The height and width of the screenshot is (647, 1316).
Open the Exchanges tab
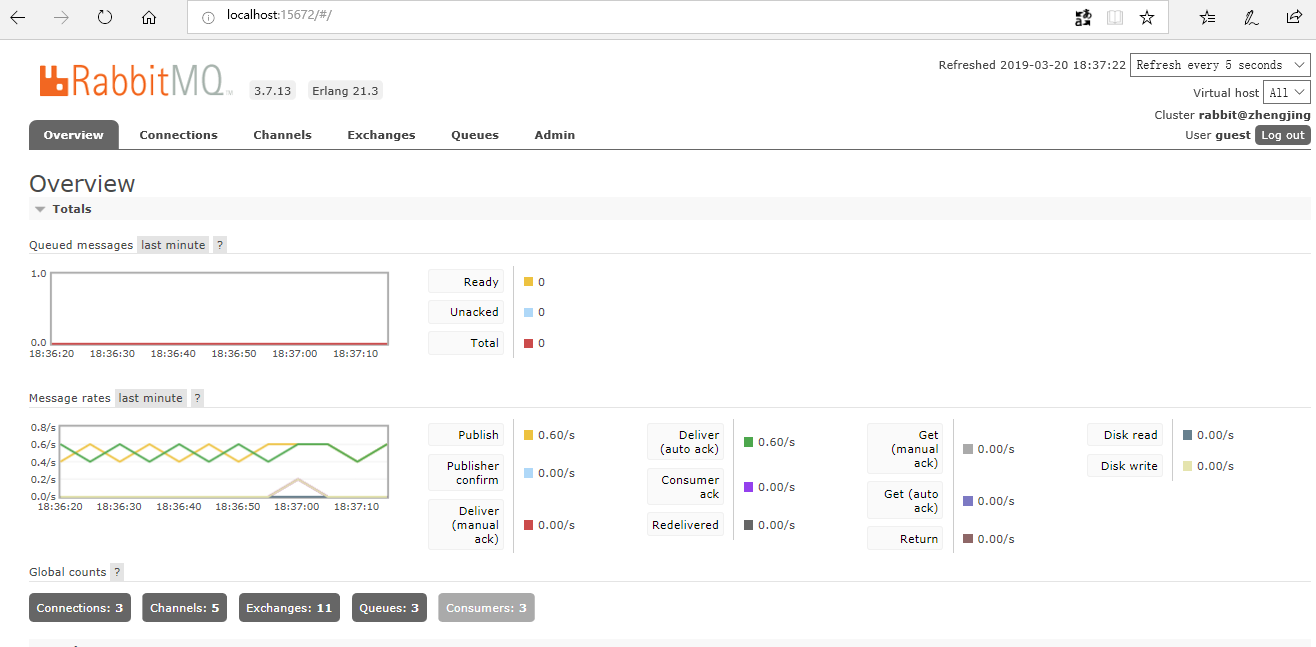381,135
